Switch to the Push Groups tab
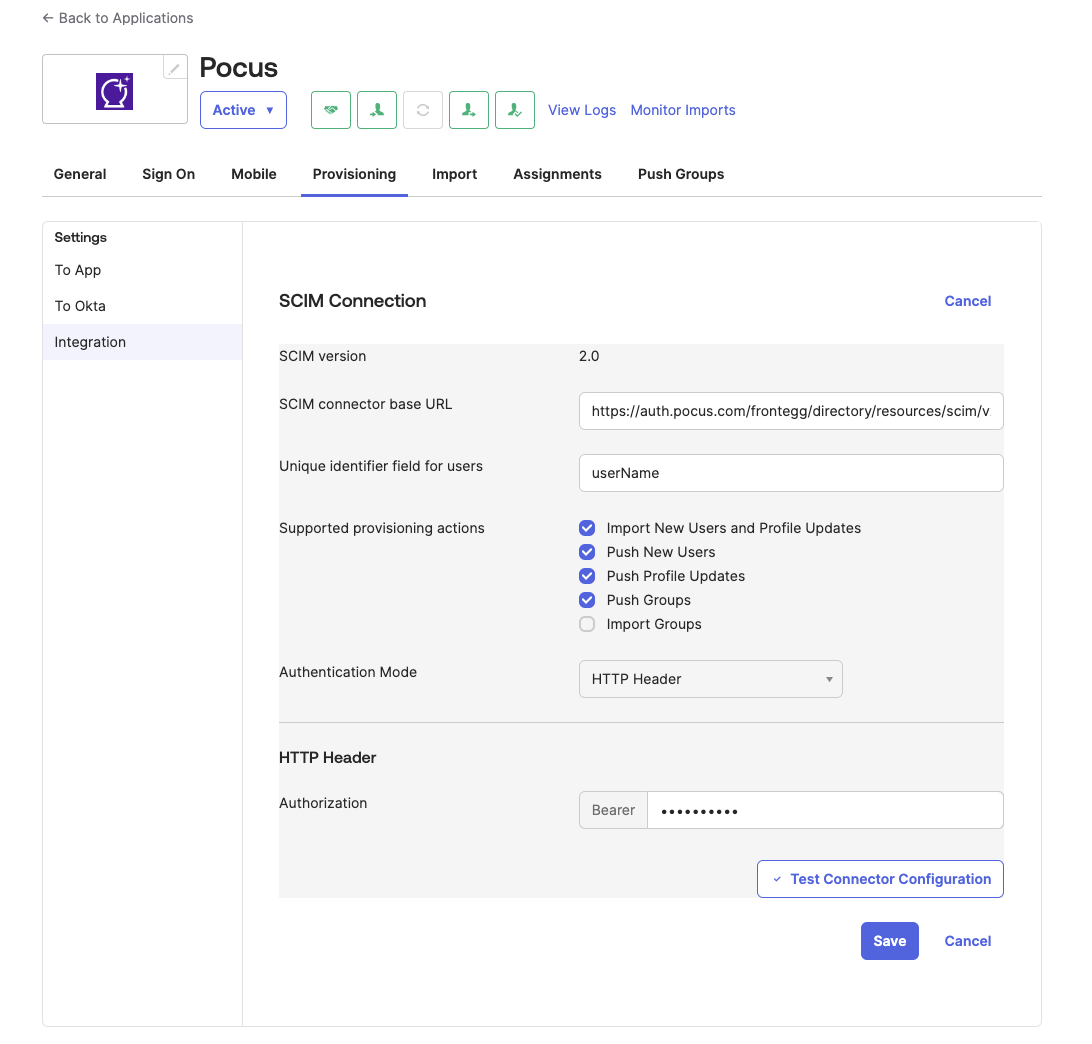The width and height of the screenshot is (1092, 1044). [680, 174]
